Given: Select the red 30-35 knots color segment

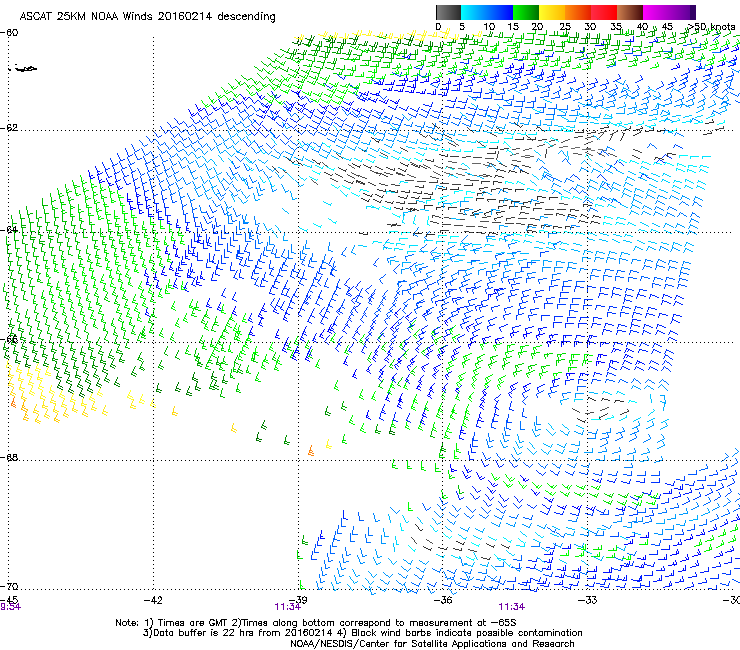Looking at the screenshot, I should click(x=604, y=12).
